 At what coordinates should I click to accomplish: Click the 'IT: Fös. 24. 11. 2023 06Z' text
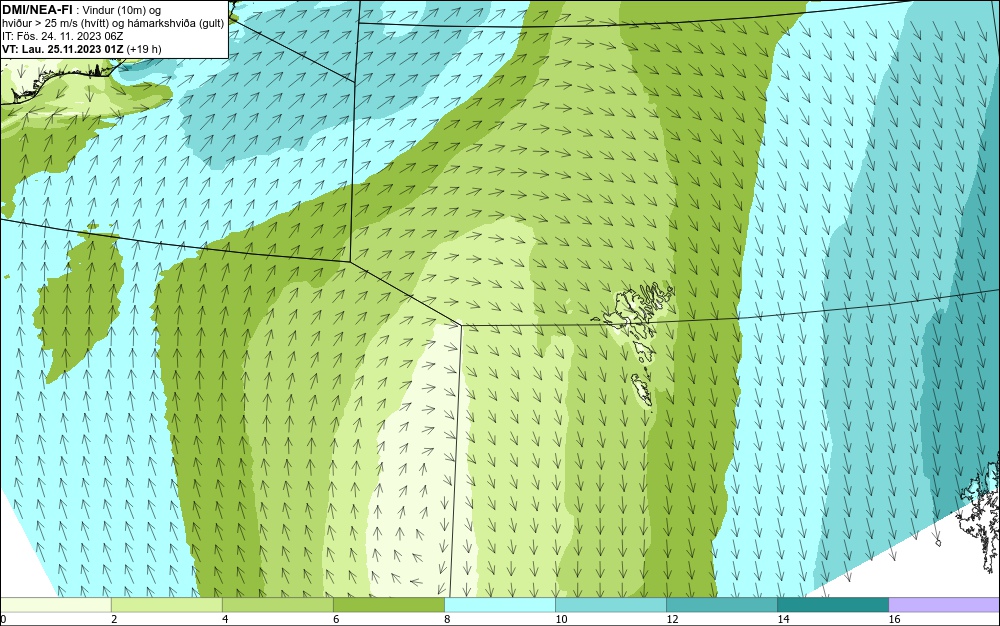pyautogui.click(x=62, y=36)
